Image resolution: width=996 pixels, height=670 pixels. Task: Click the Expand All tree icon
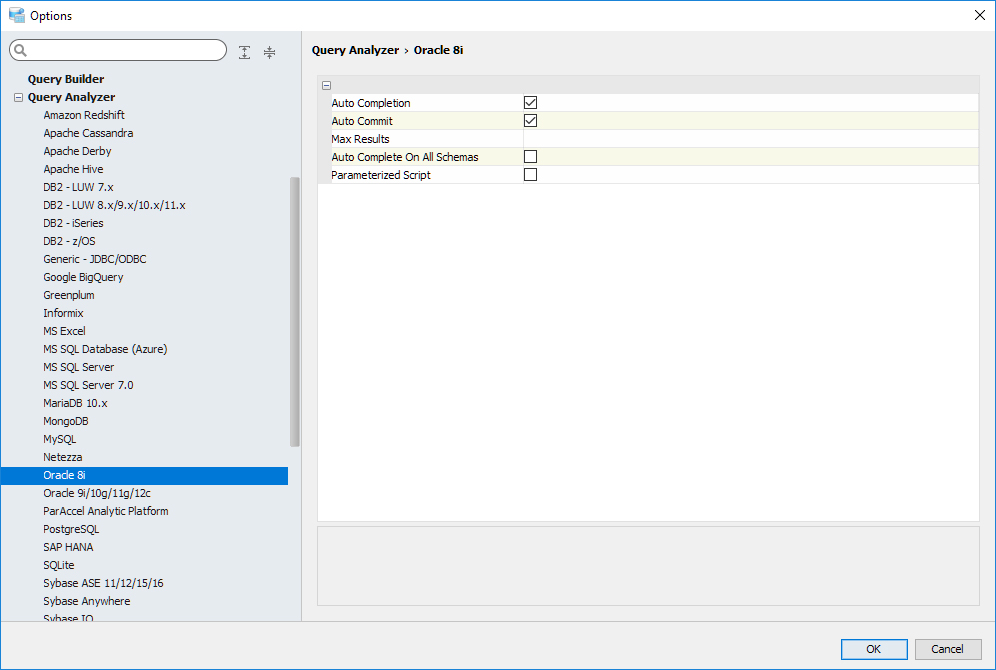[245, 52]
